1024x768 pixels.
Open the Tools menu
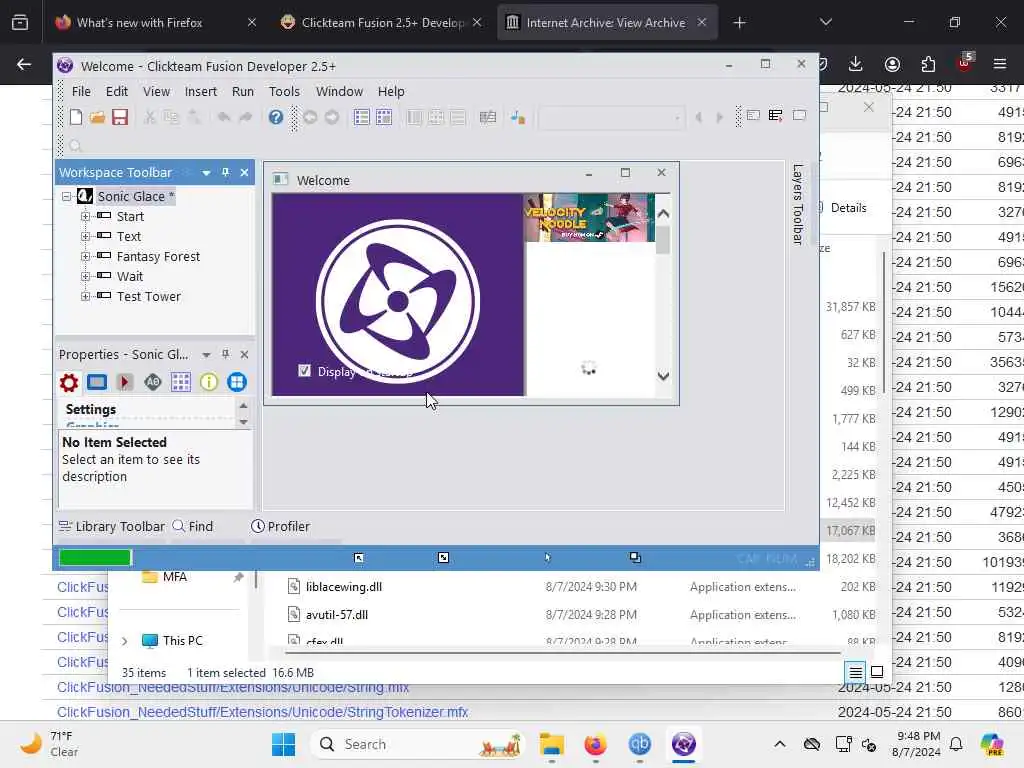click(x=284, y=91)
